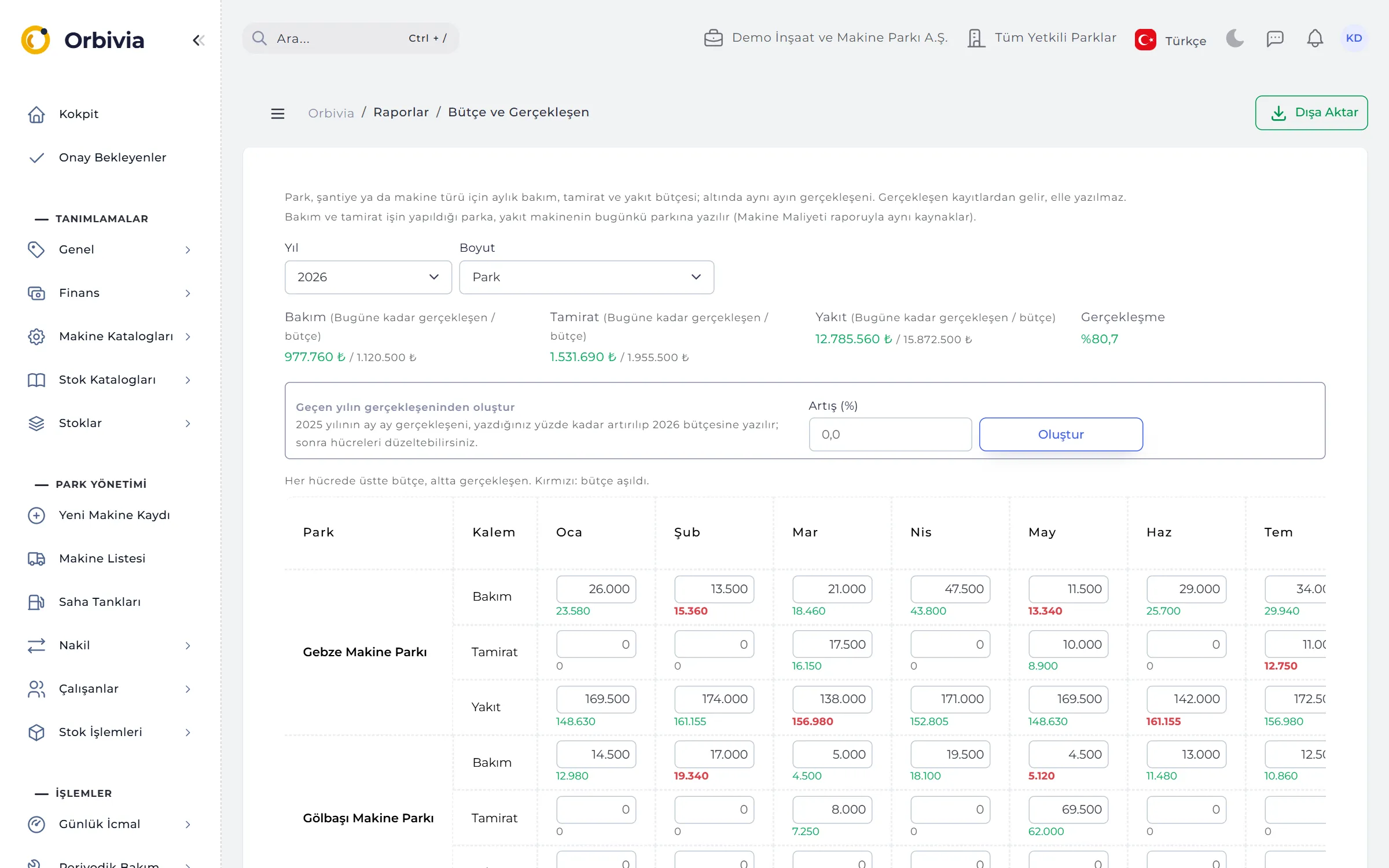The image size is (1389, 868).
Task: Toggle dark mode moon icon
Action: coord(1234,38)
